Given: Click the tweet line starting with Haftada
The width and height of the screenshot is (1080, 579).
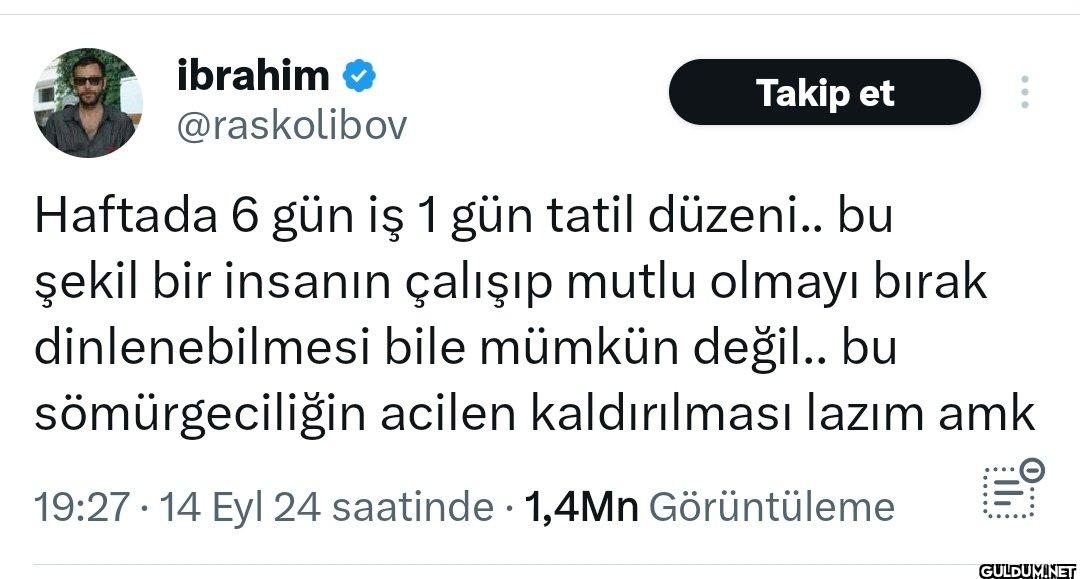Looking at the screenshot, I should click(464, 217).
